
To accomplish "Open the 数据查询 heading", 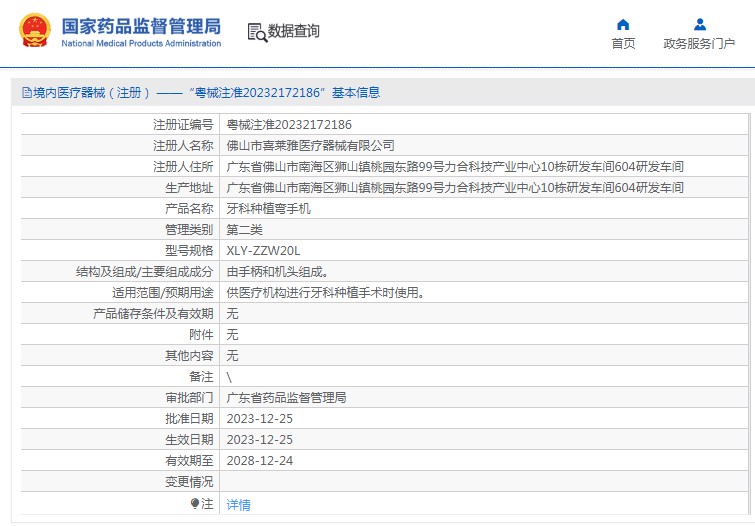I will click(x=293, y=31).
